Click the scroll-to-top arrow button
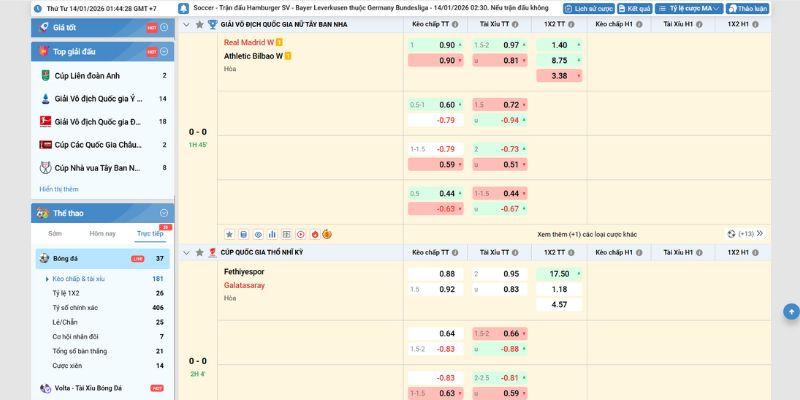 pyautogui.click(x=790, y=312)
